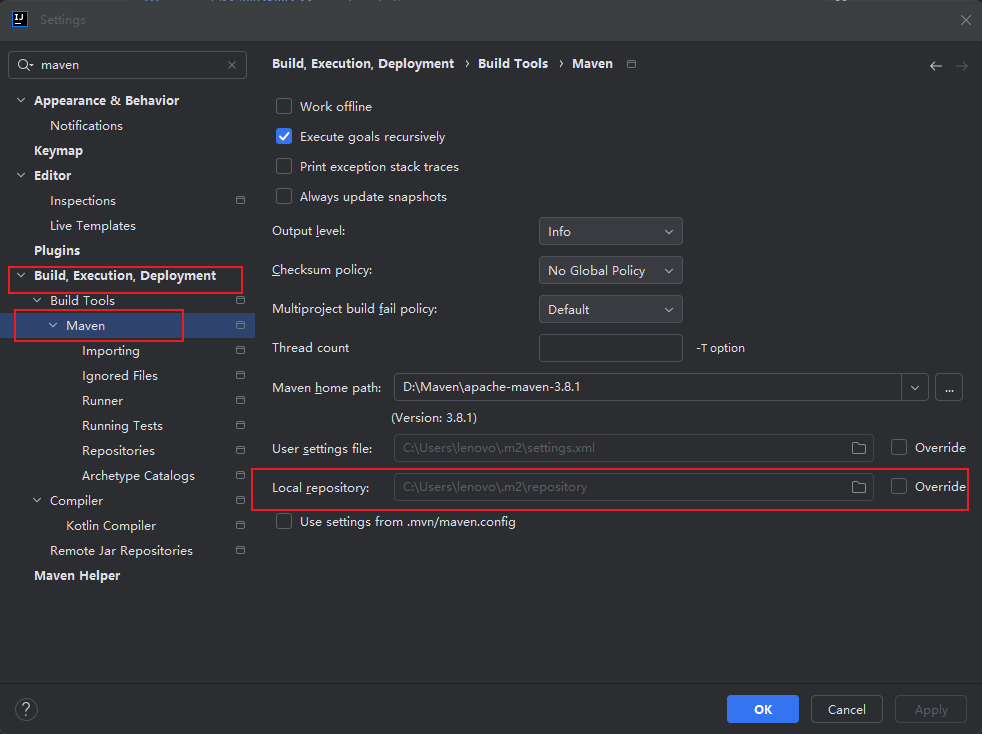Collapse Build, Execution, Deployment section

[21, 276]
